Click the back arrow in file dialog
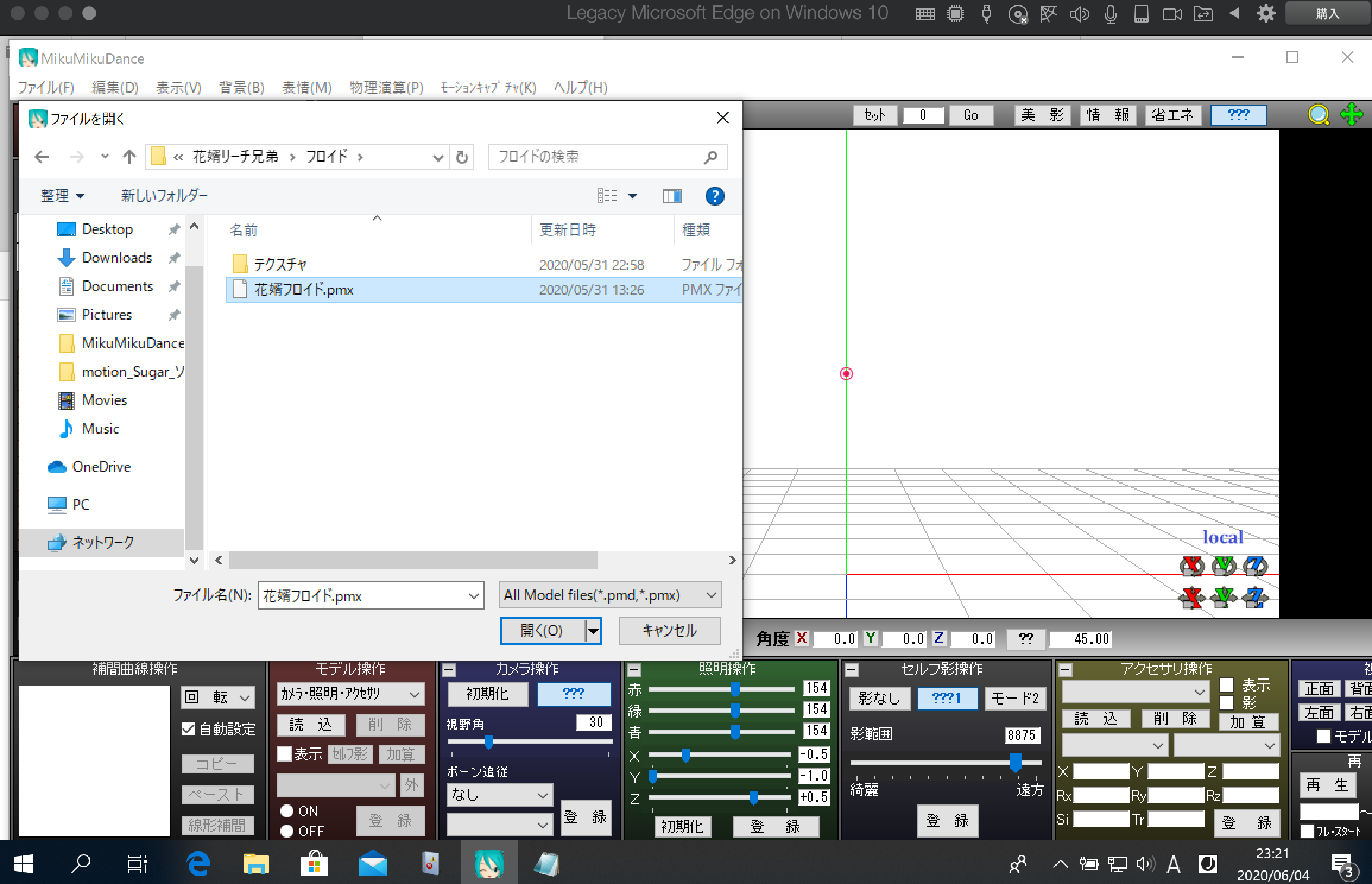The image size is (1372, 884). click(x=42, y=157)
